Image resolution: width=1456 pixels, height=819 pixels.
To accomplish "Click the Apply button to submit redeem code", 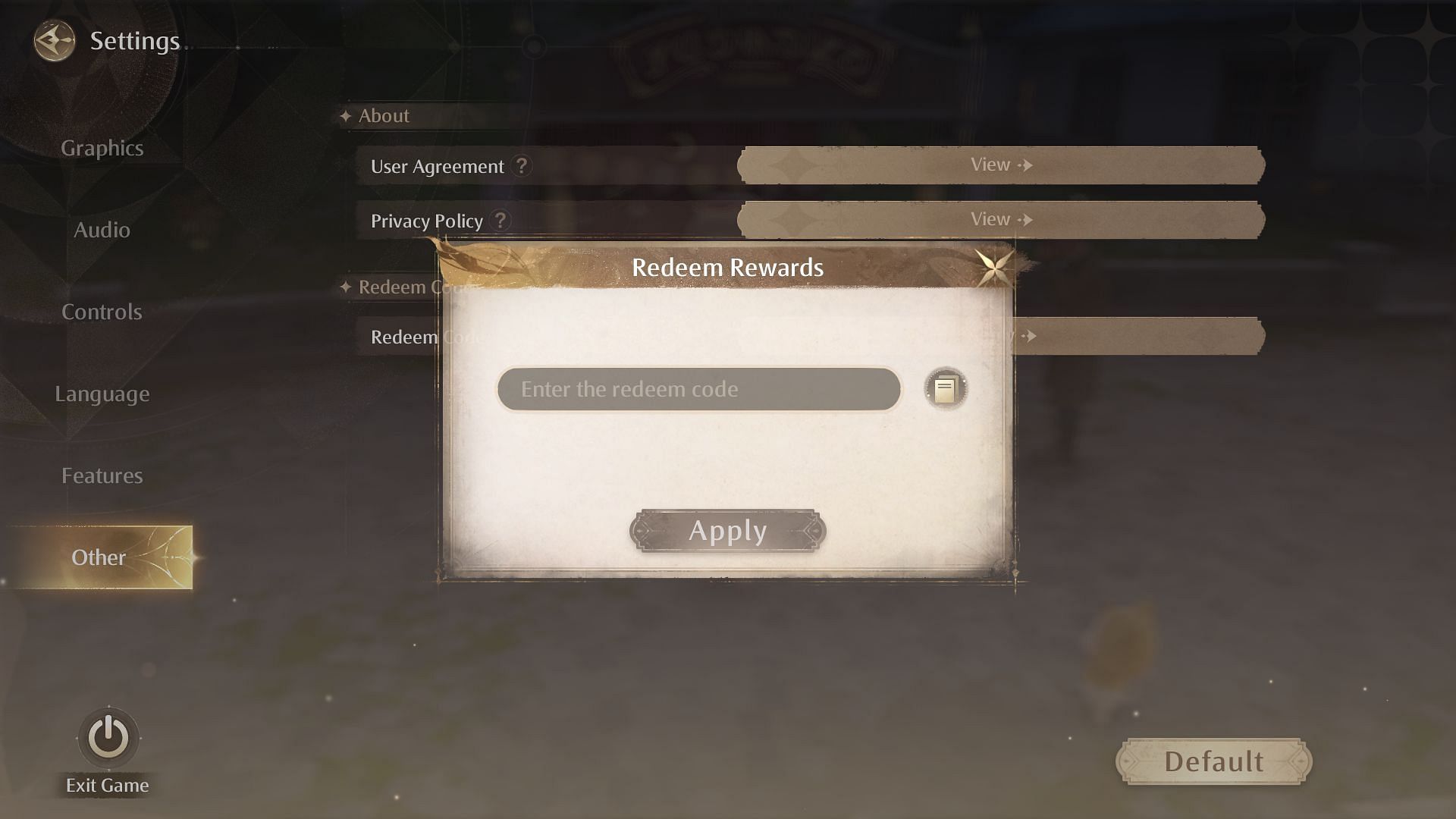I will tap(727, 530).
